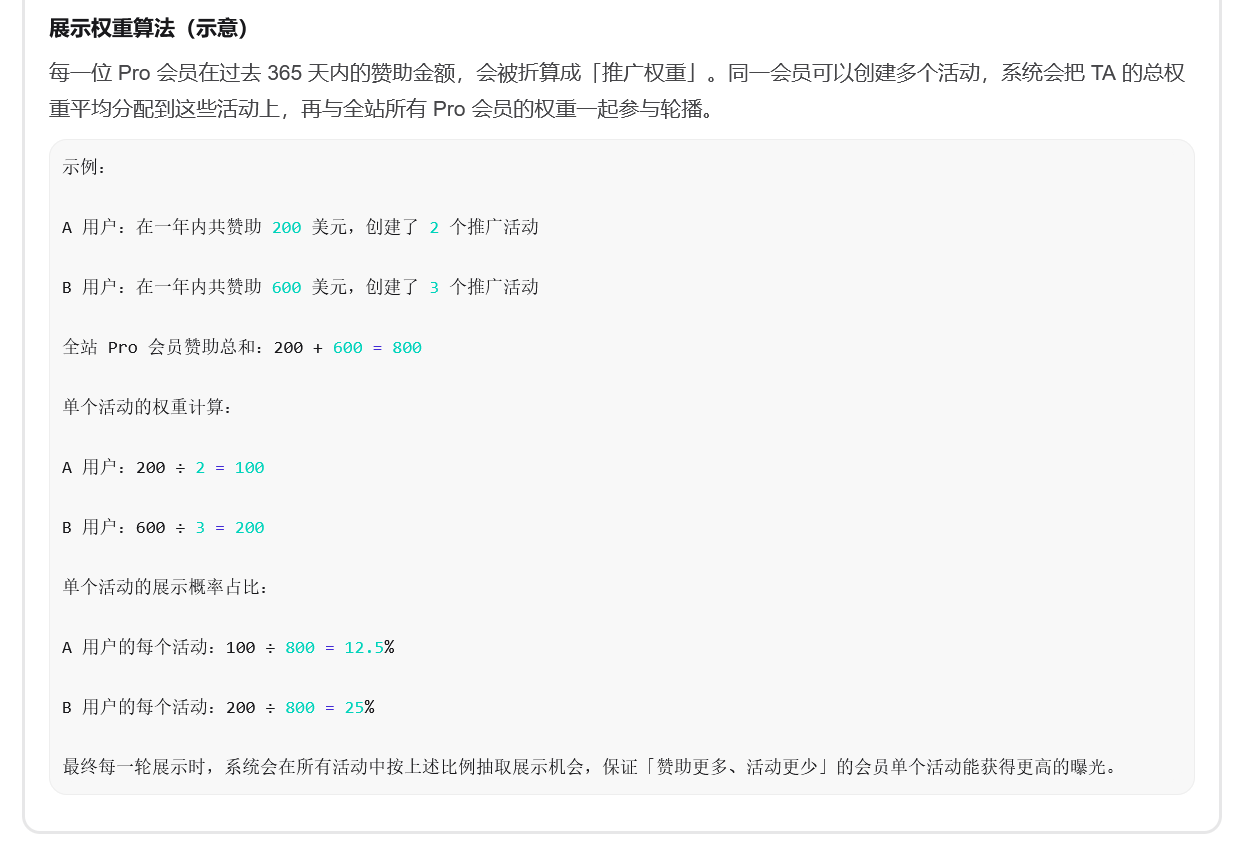Viewport: 1237px width, 855px height.
Task: Click highlighted 600 in B 用户 sponsorship line
Action: point(286,287)
